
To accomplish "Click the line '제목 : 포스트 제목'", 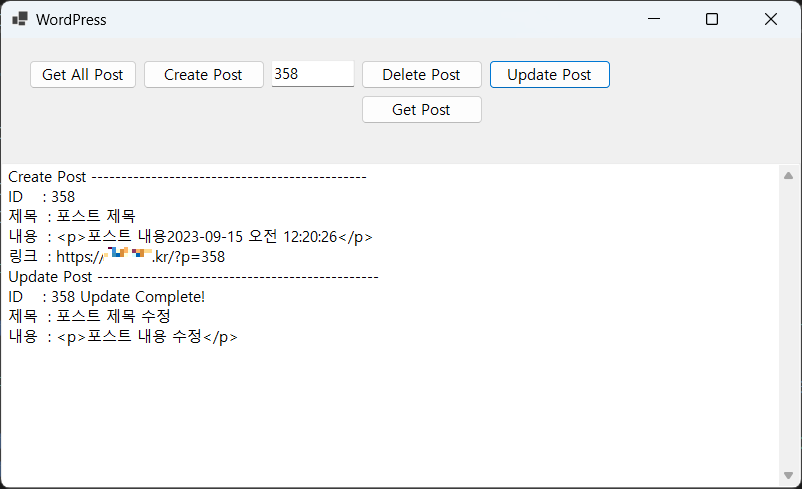I will (72, 216).
